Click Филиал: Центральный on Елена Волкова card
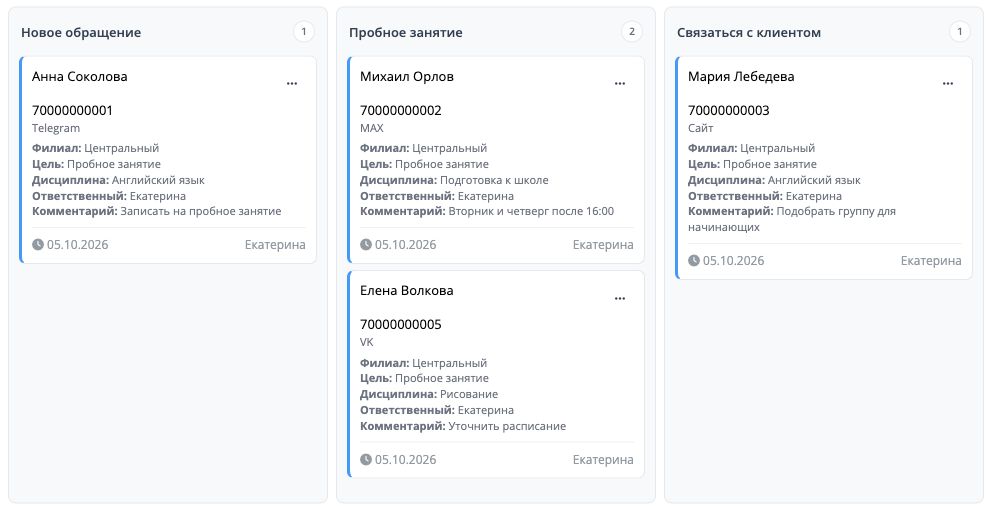The image size is (990, 510). click(424, 363)
